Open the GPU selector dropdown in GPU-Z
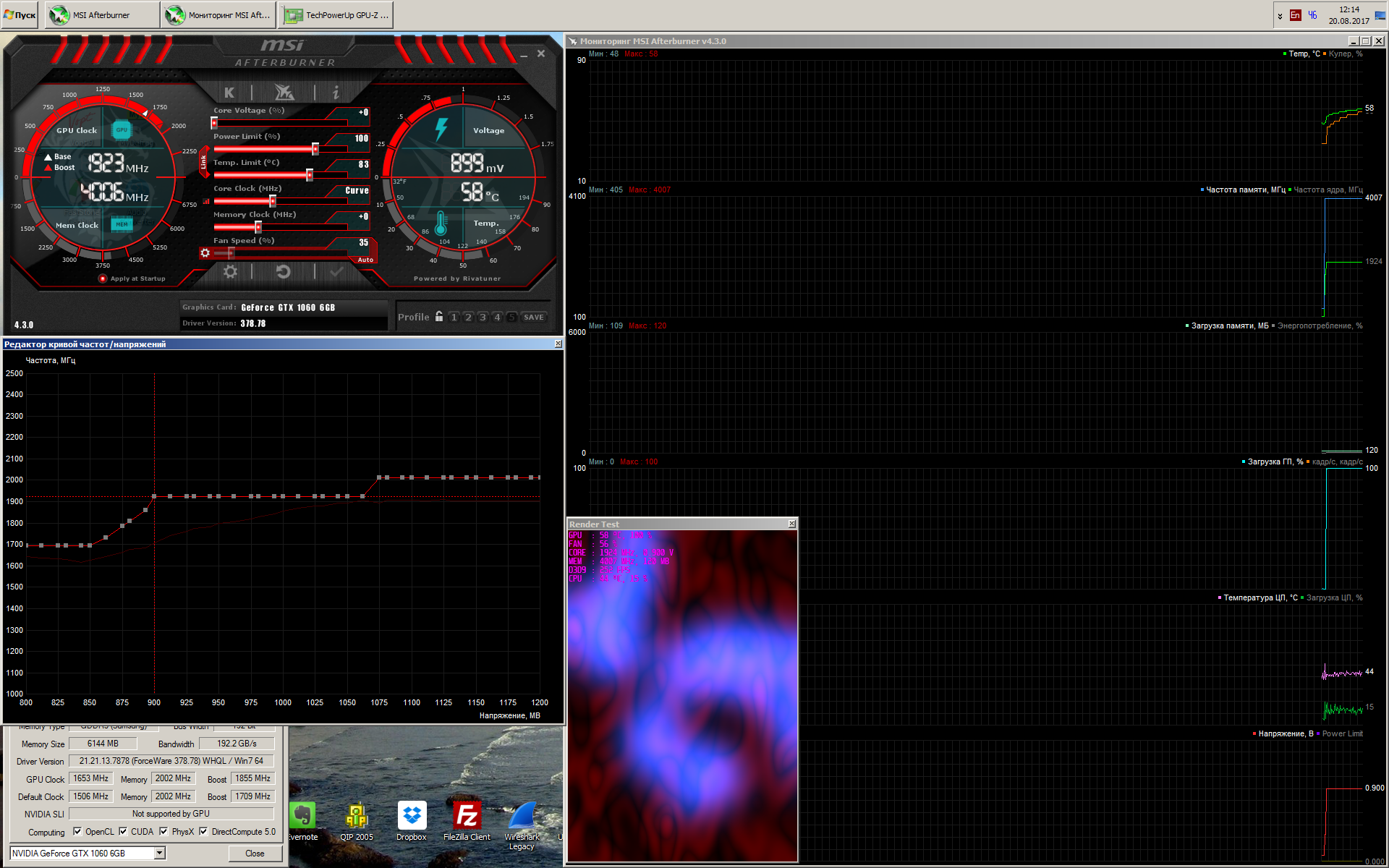Screen dimensions: 1389x868 [160, 854]
